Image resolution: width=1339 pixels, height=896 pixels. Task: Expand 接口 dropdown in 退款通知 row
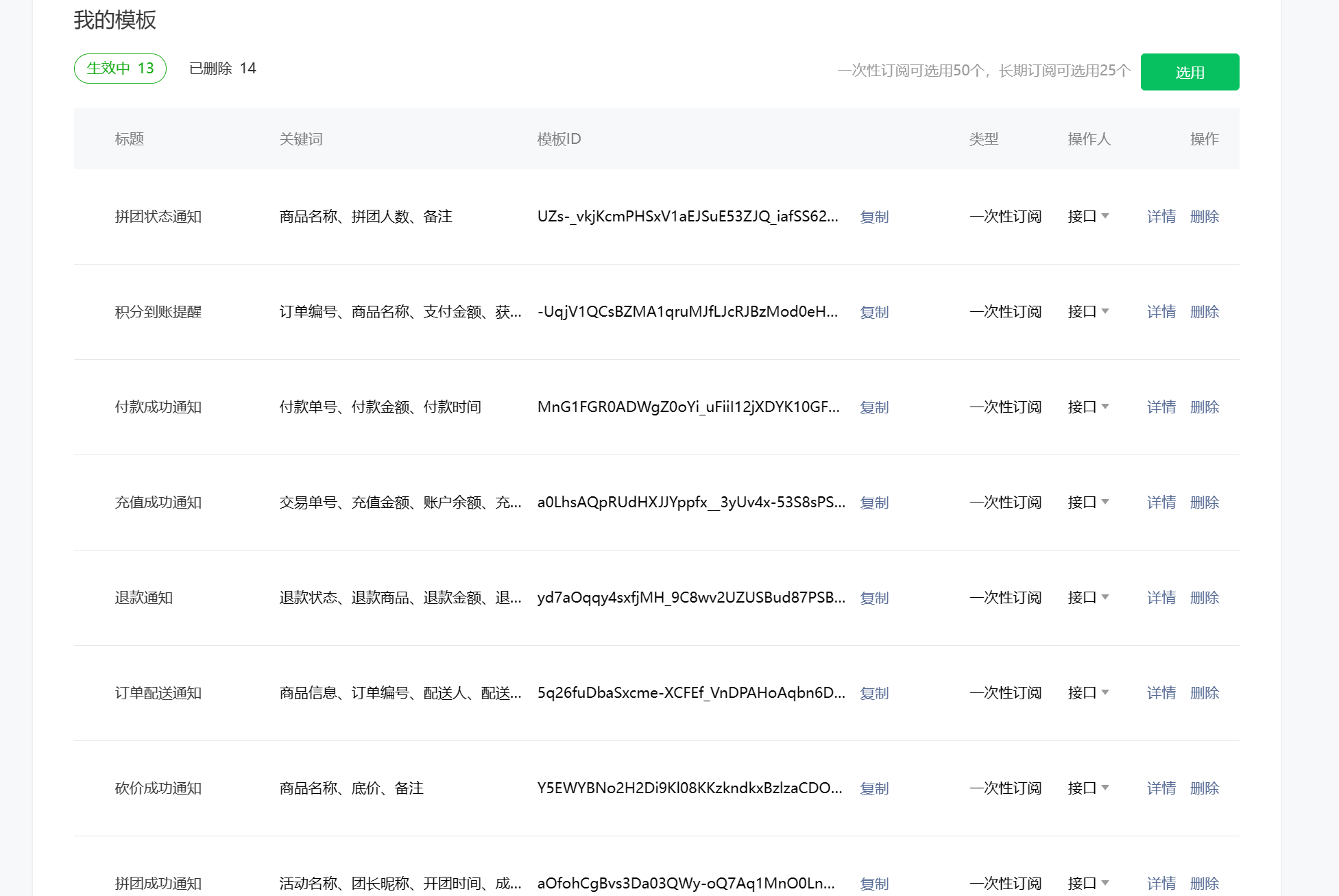click(1088, 598)
